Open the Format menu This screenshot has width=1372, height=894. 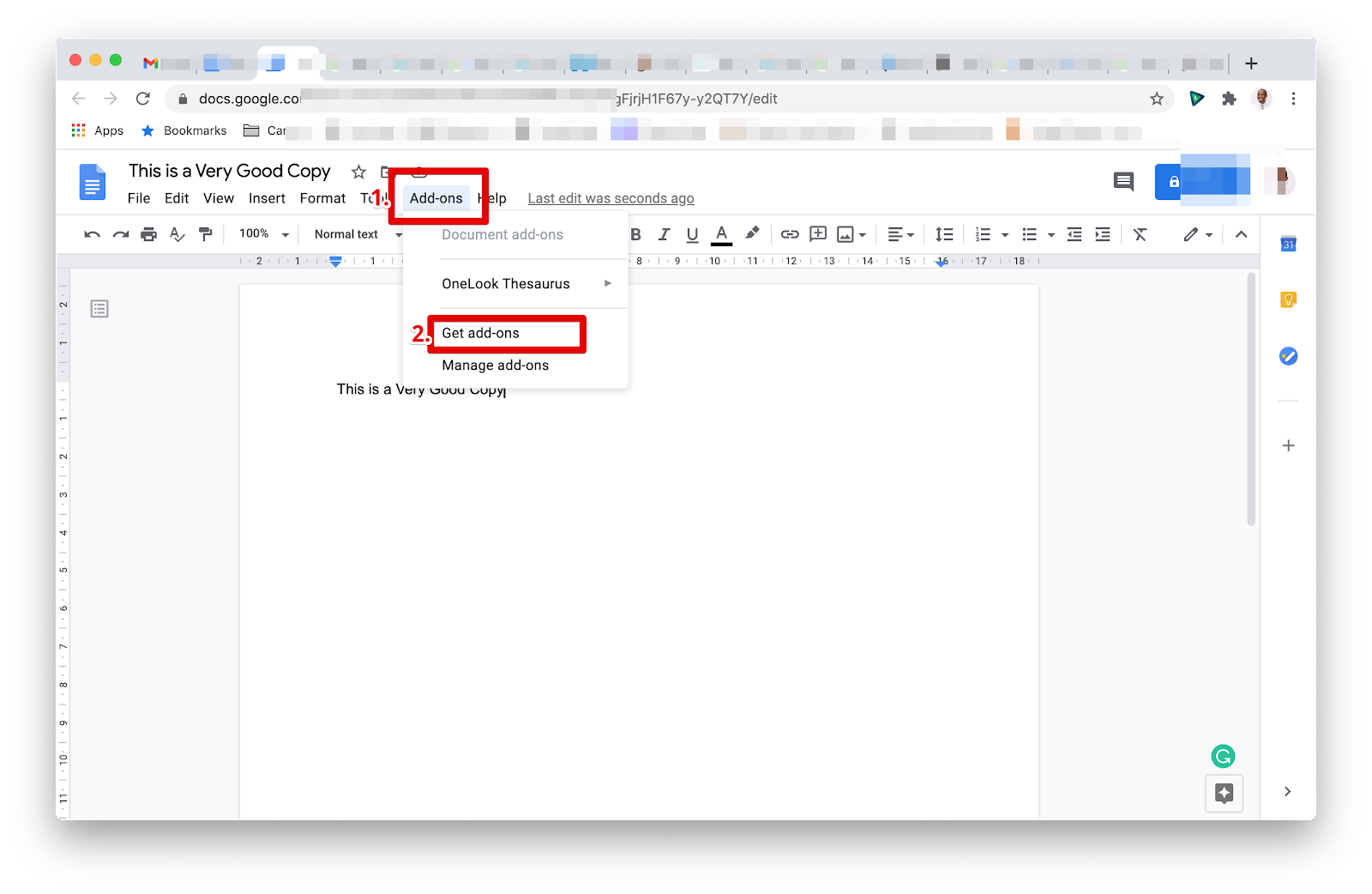click(322, 198)
